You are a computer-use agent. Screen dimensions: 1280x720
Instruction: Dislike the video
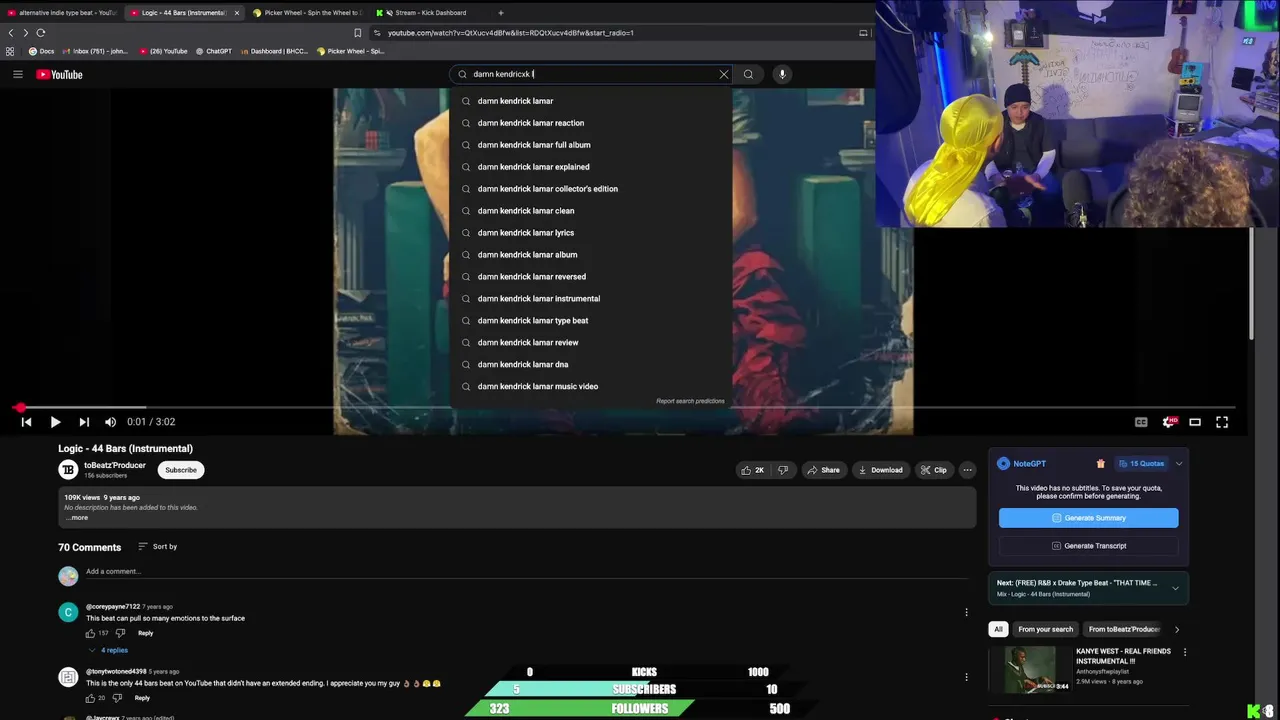783,470
